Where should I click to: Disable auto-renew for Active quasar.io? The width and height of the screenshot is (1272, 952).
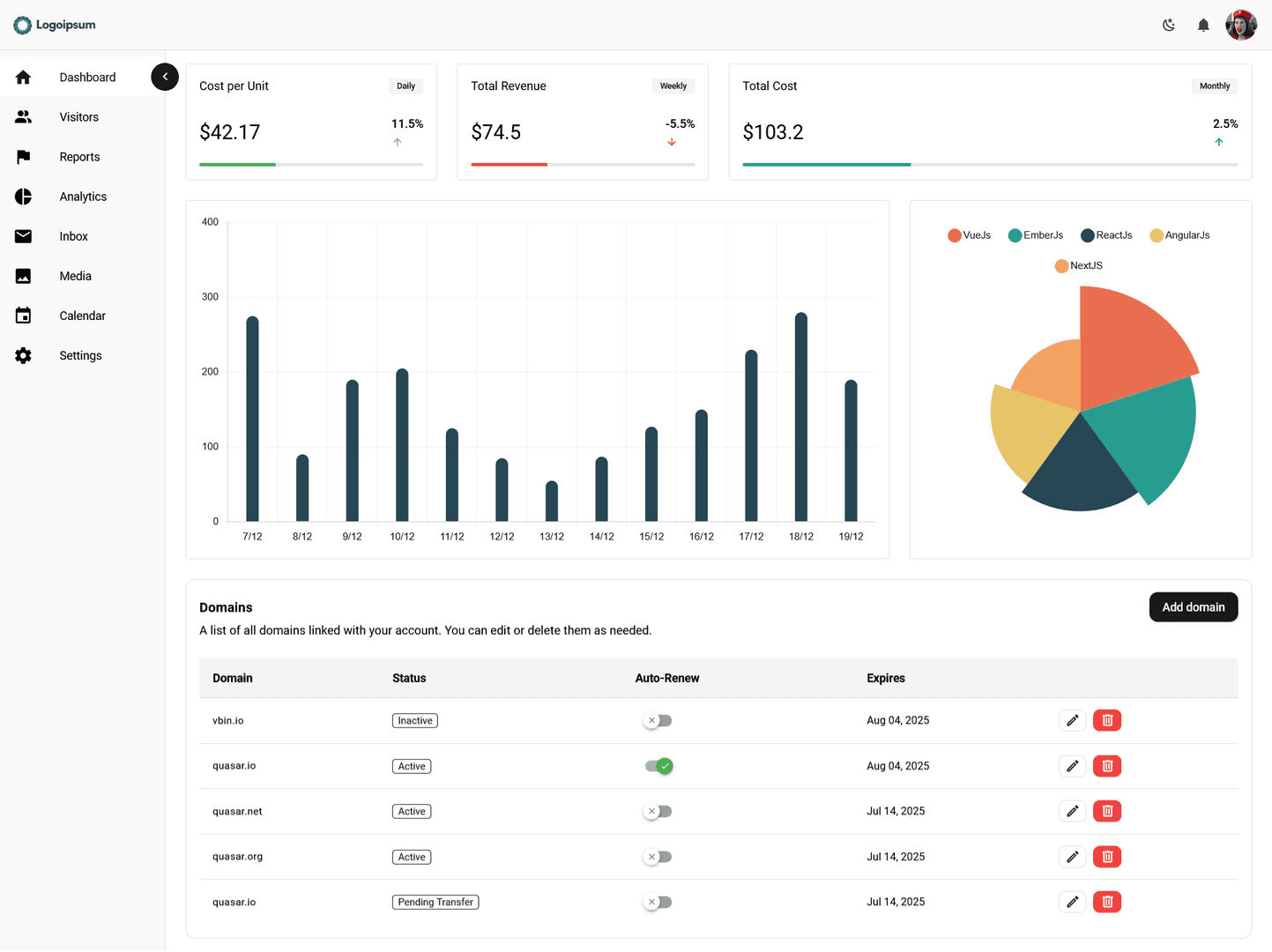point(658,766)
